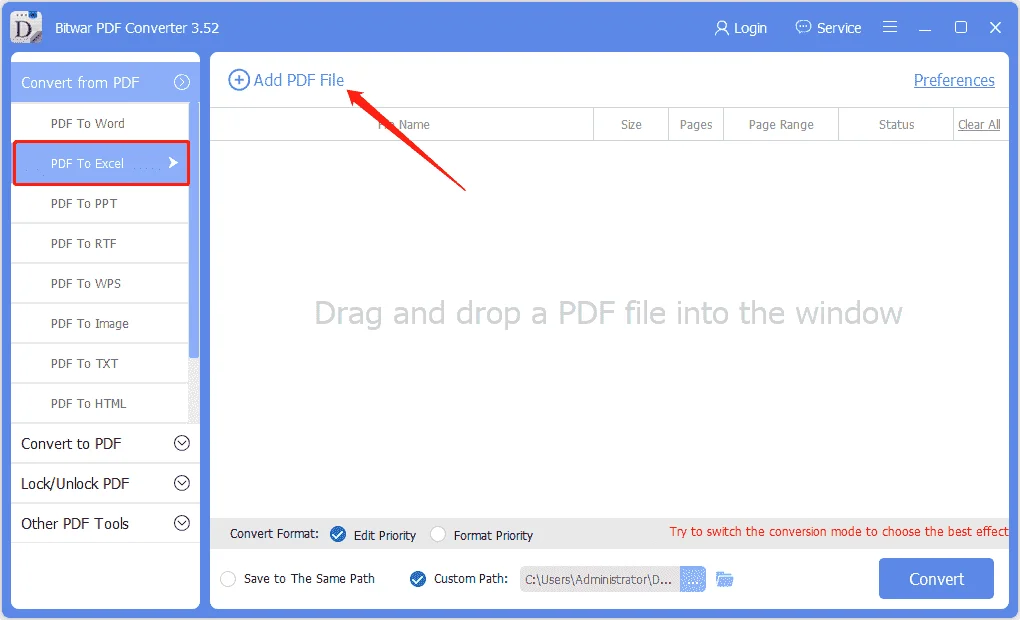This screenshot has width=1020, height=620.
Task: Click Clear All link
Action: (979, 124)
